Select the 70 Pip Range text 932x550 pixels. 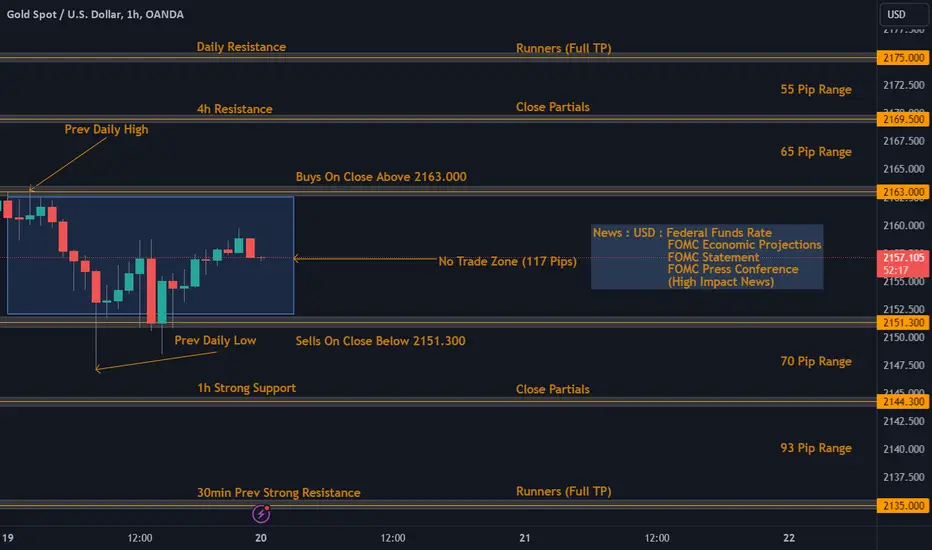pos(816,362)
